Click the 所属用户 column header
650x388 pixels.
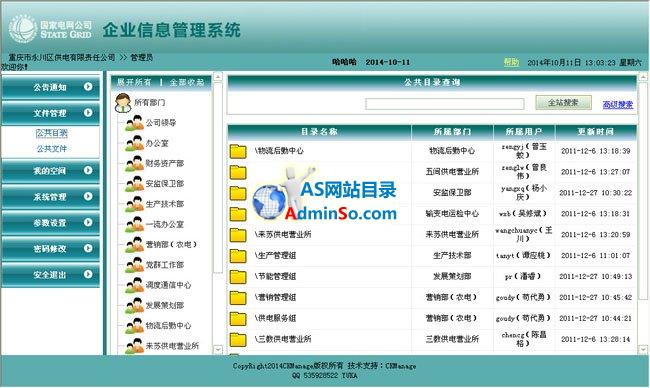coord(524,132)
